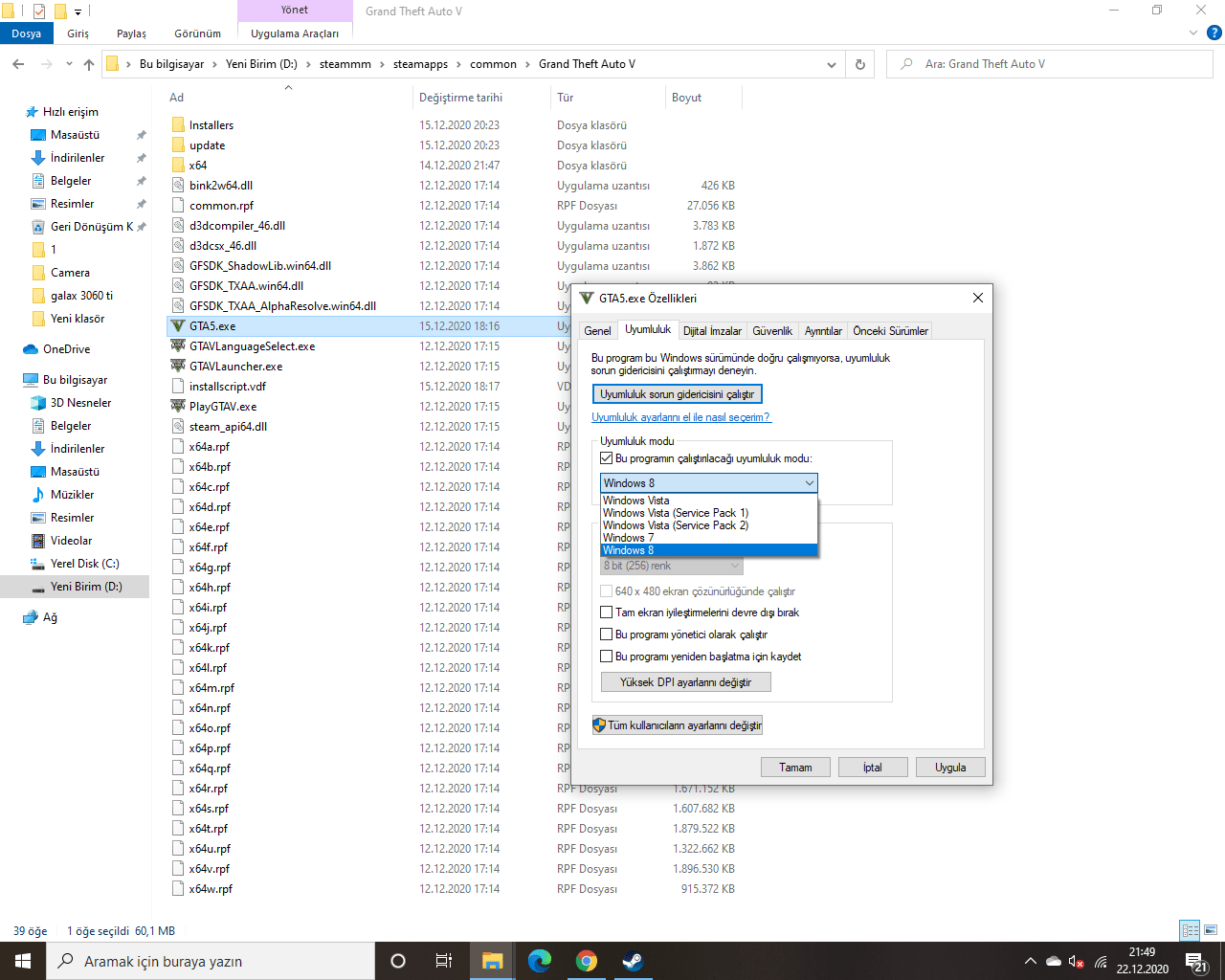
Task: Open the Giriş ribbon tab
Action: [78, 33]
